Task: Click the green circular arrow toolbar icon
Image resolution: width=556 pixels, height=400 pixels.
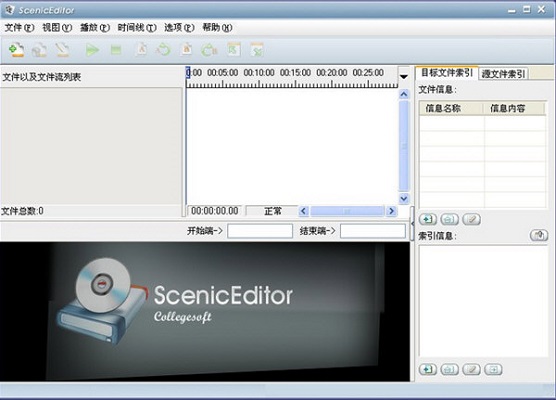Action: (163, 50)
